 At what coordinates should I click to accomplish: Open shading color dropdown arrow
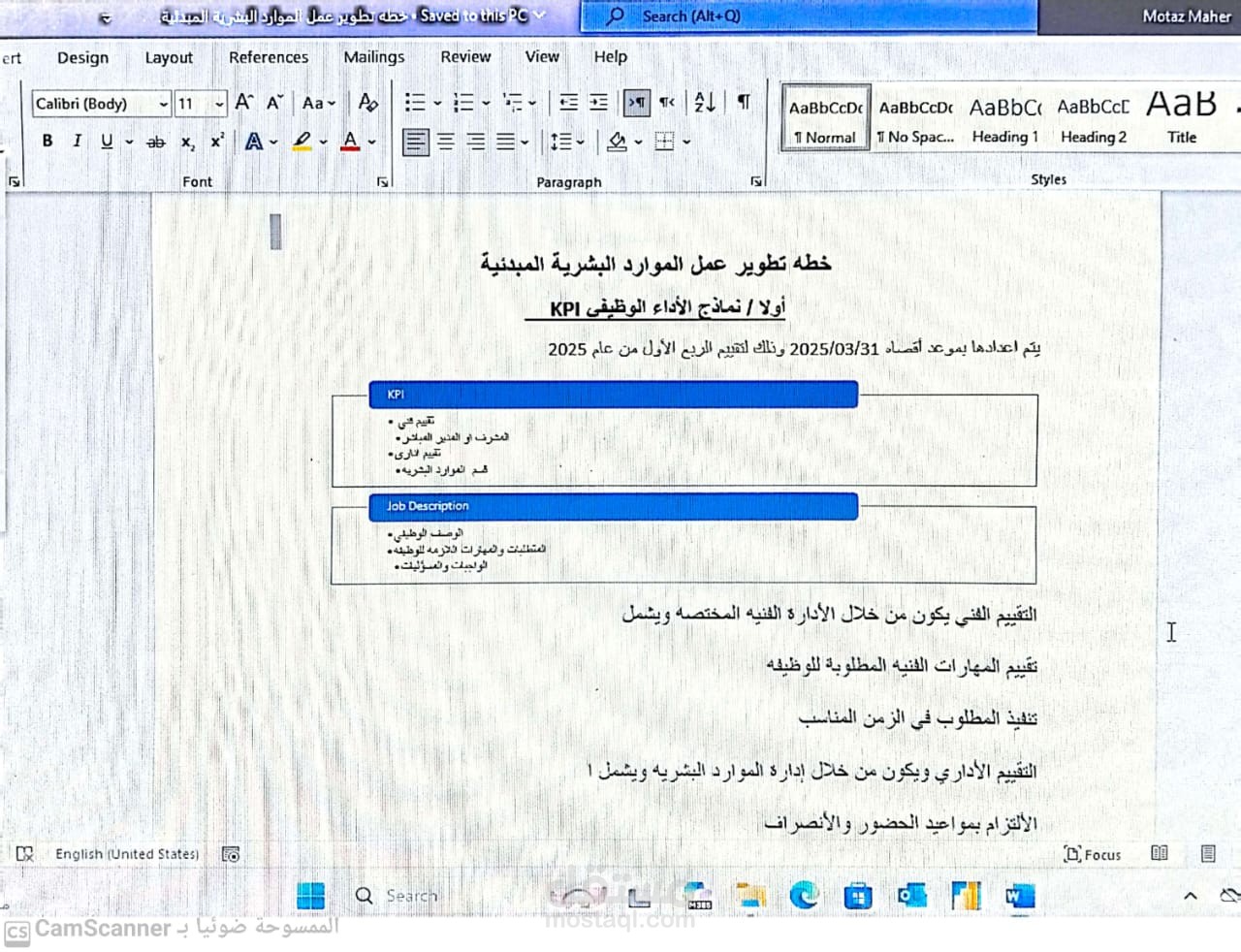638,142
